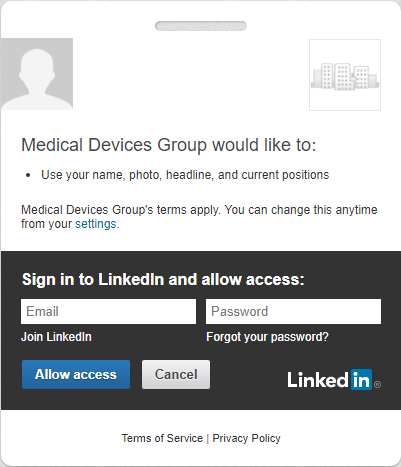This screenshot has width=401, height=467.
Task: Click the white Linked wordmark in the logo
Action: pos(318,380)
